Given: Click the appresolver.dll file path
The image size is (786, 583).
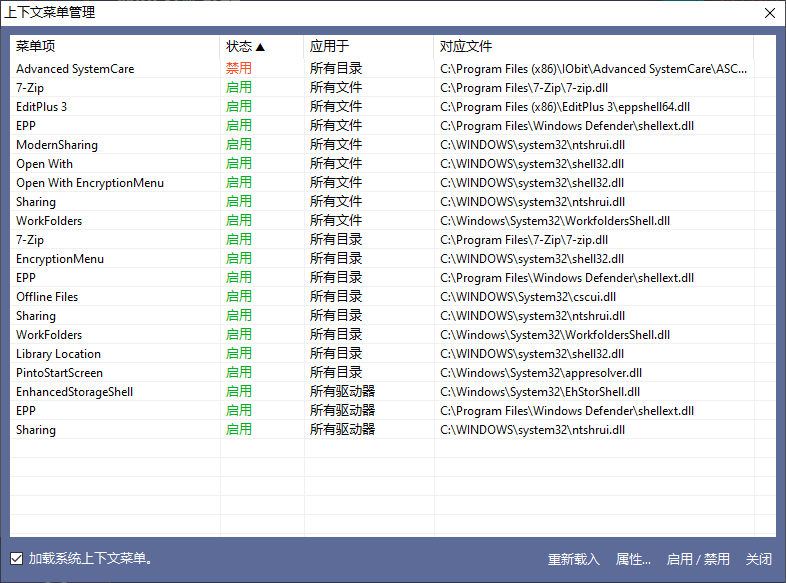Looking at the screenshot, I should coord(541,373).
